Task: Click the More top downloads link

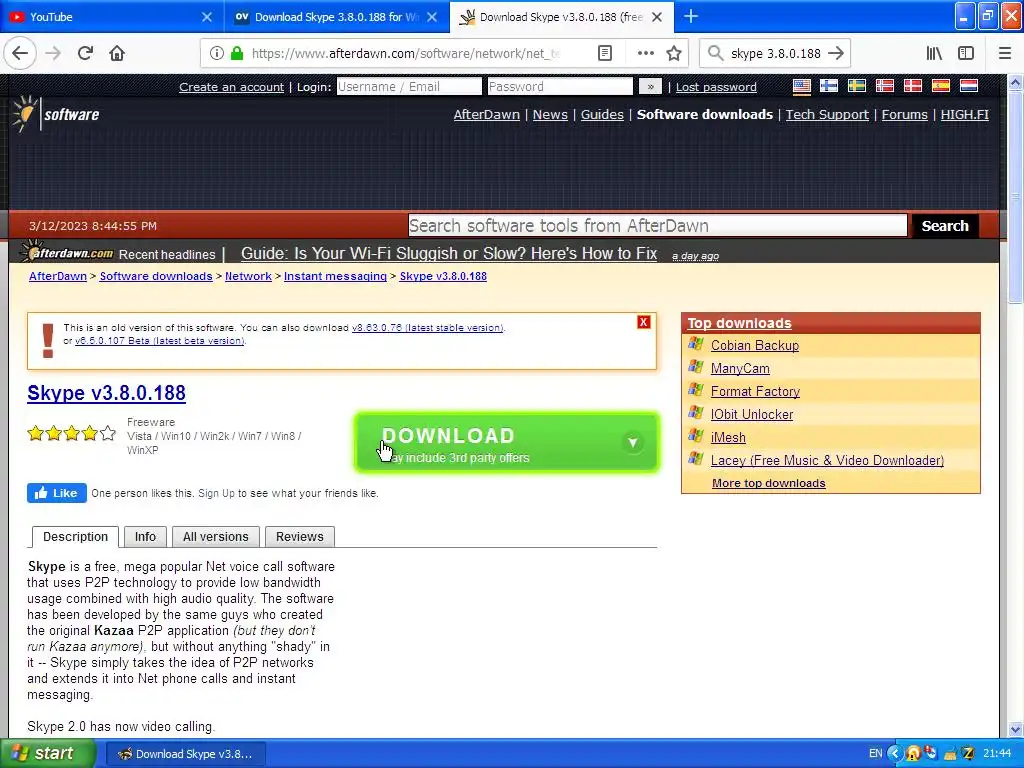Action: click(x=769, y=483)
